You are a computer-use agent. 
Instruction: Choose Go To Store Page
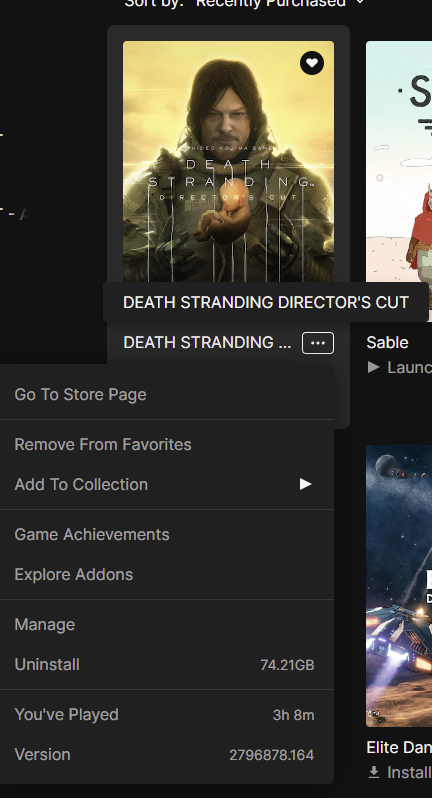tap(167, 394)
